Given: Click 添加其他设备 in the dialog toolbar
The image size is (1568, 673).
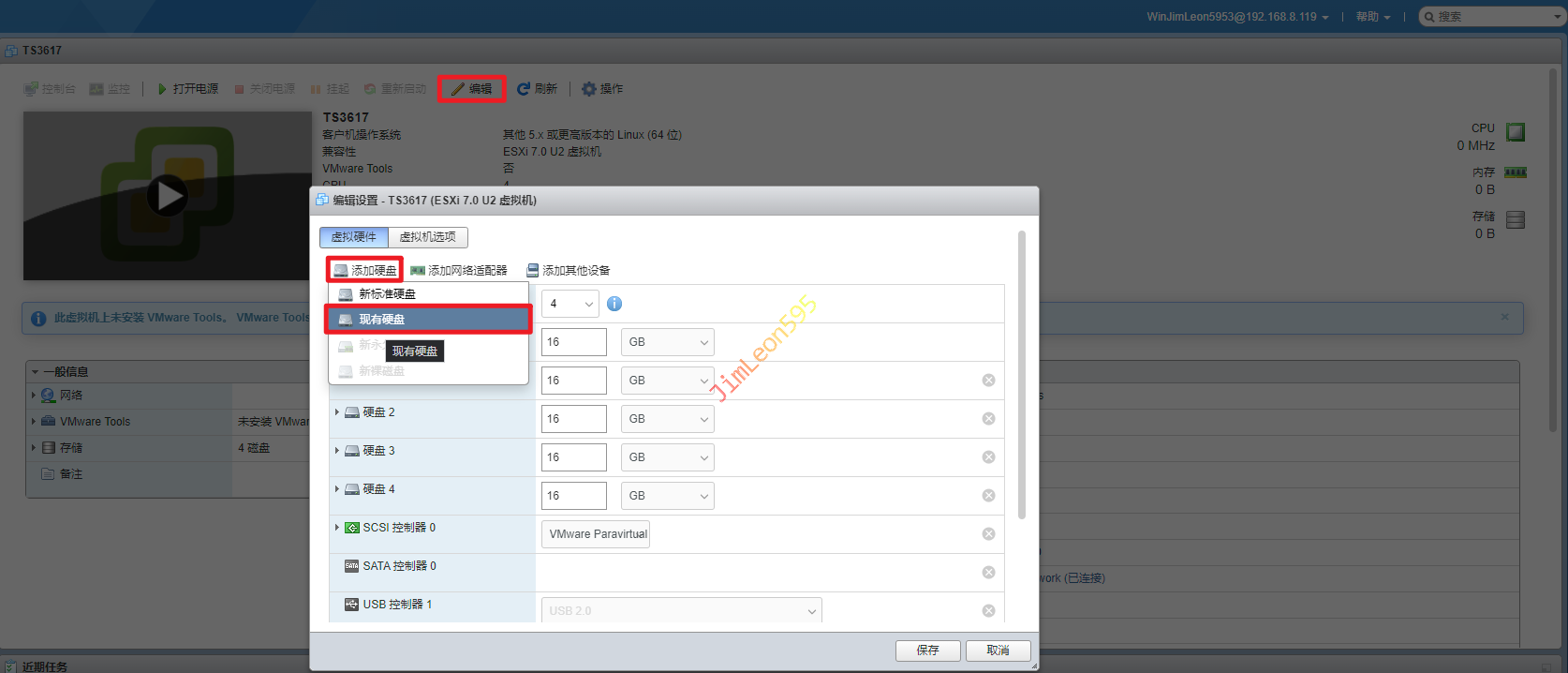Looking at the screenshot, I should (x=569, y=271).
